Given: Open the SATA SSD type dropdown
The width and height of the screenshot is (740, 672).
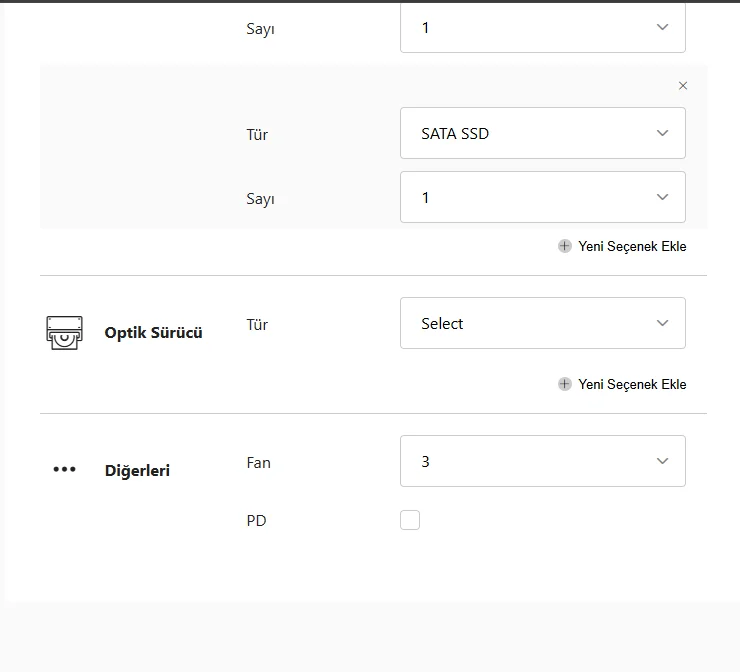Looking at the screenshot, I should (x=542, y=133).
